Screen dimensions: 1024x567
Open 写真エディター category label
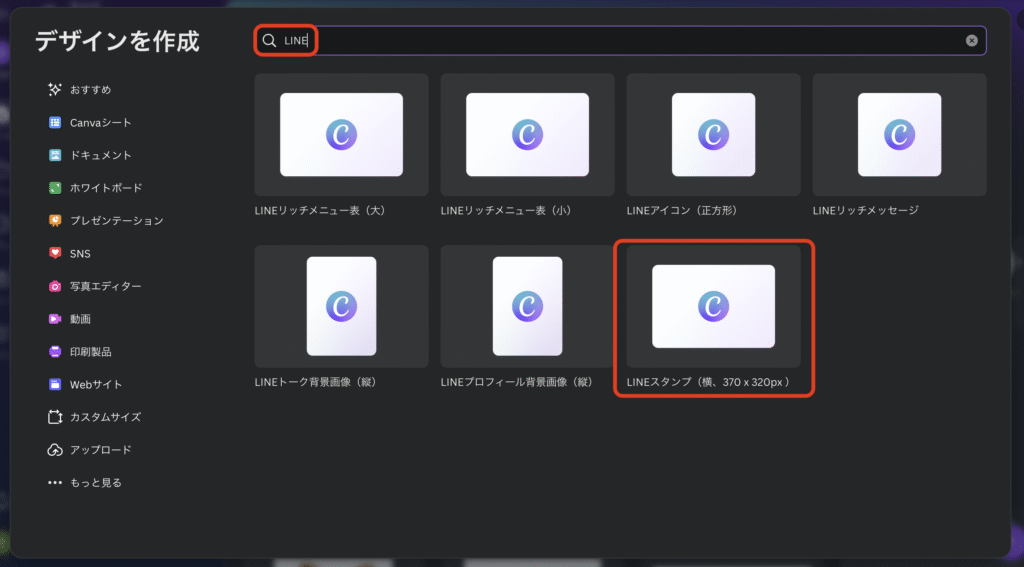pyautogui.click(x=106, y=286)
